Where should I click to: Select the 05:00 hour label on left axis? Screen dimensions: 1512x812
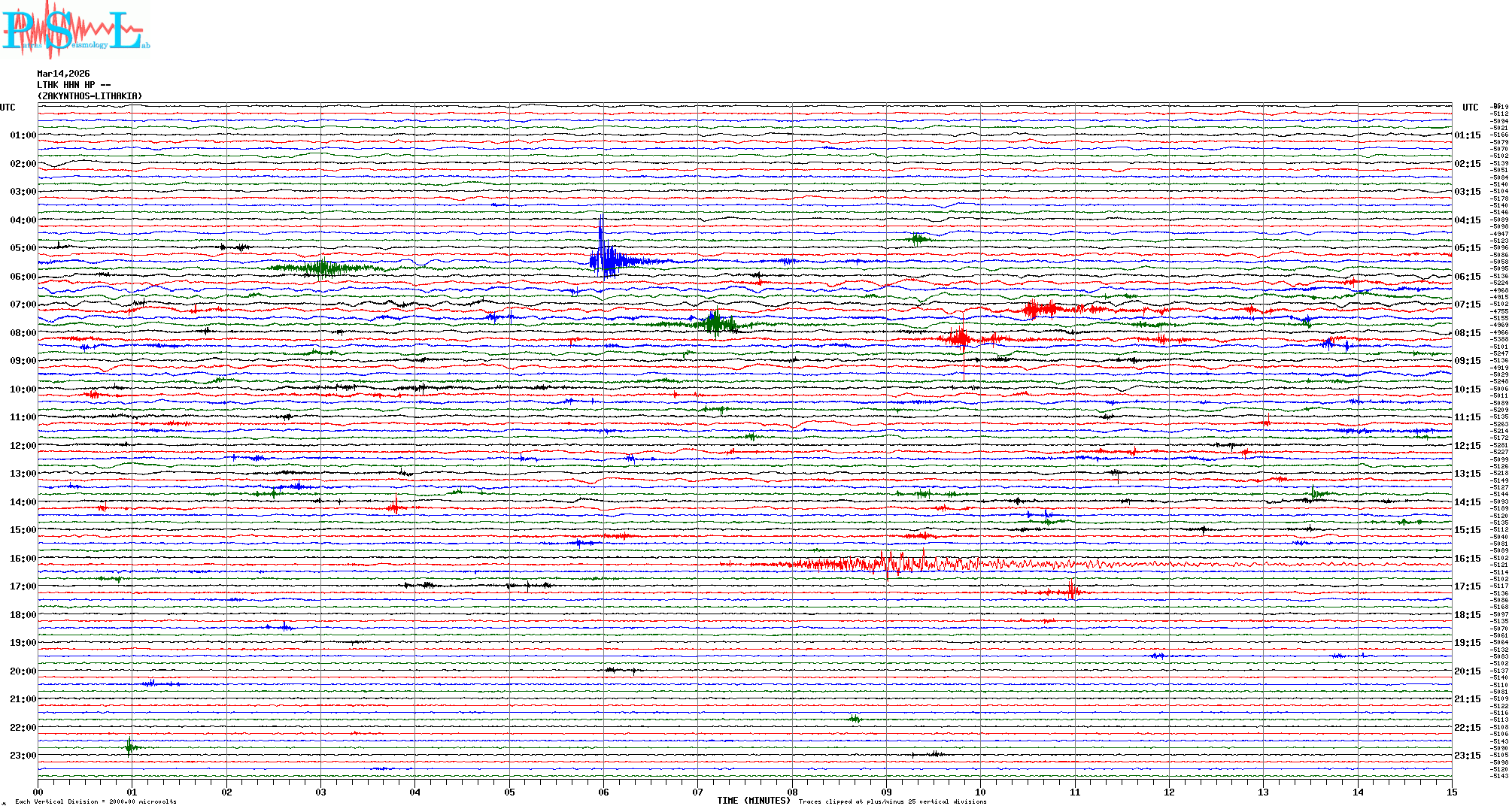click(23, 248)
